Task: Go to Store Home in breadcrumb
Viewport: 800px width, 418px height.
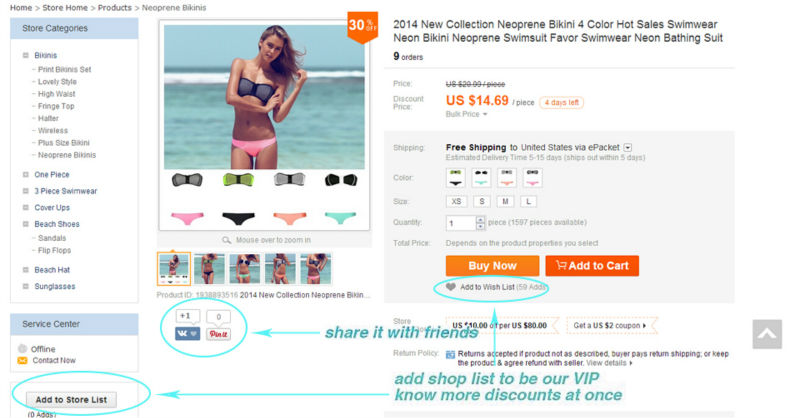Action: click(65, 8)
